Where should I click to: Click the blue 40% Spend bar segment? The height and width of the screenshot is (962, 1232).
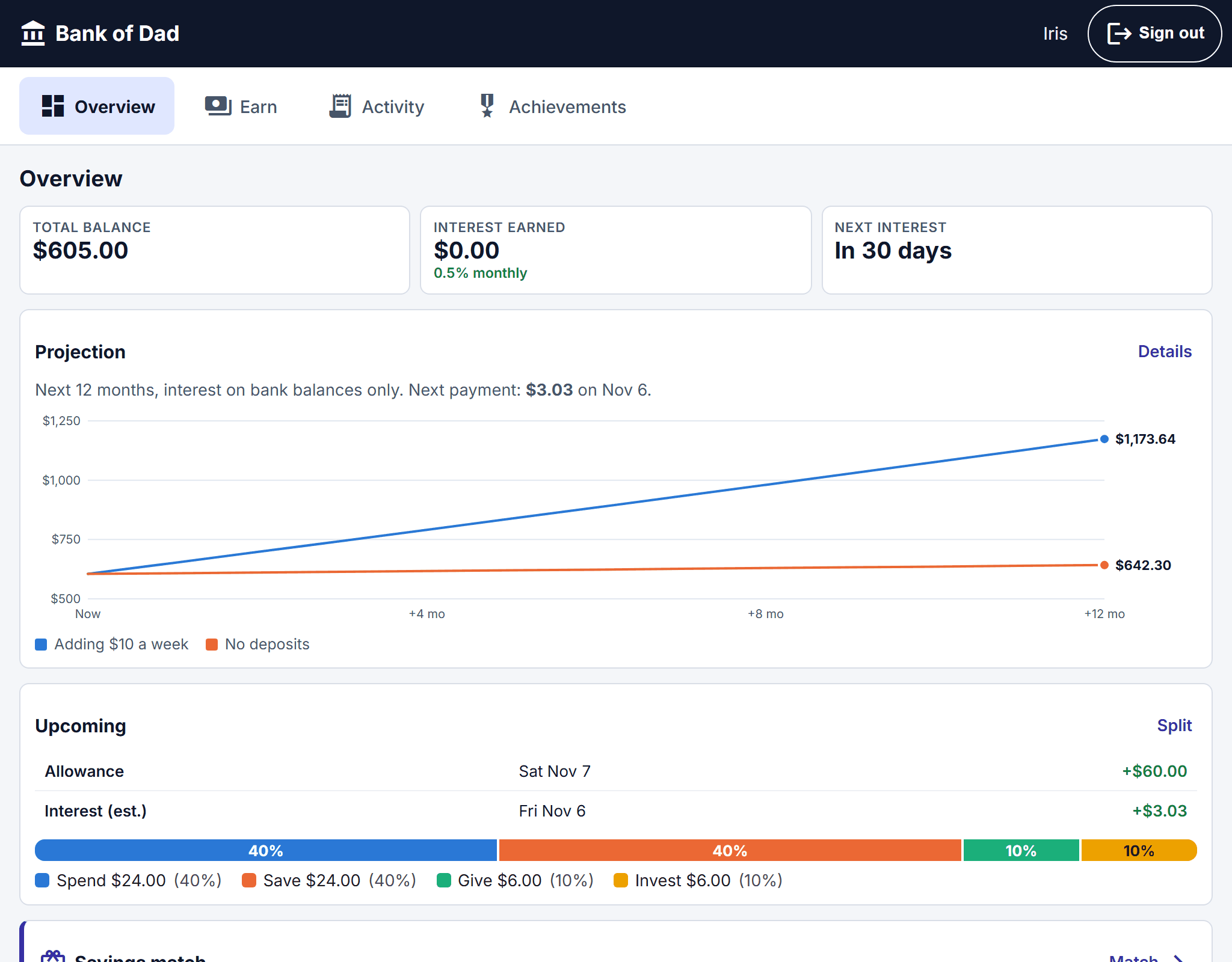click(x=266, y=850)
